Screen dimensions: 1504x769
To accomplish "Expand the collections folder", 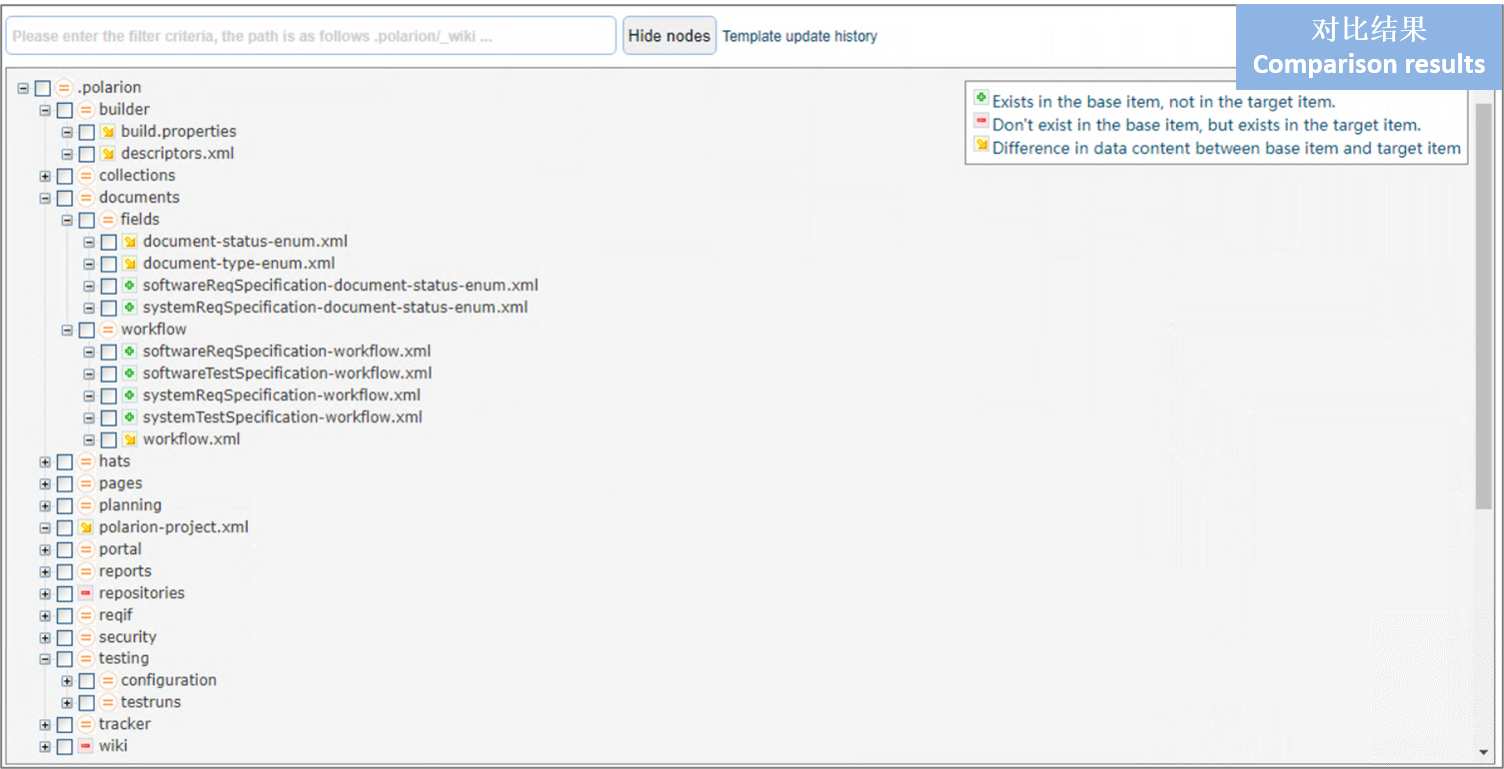I will click(x=45, y=176).
